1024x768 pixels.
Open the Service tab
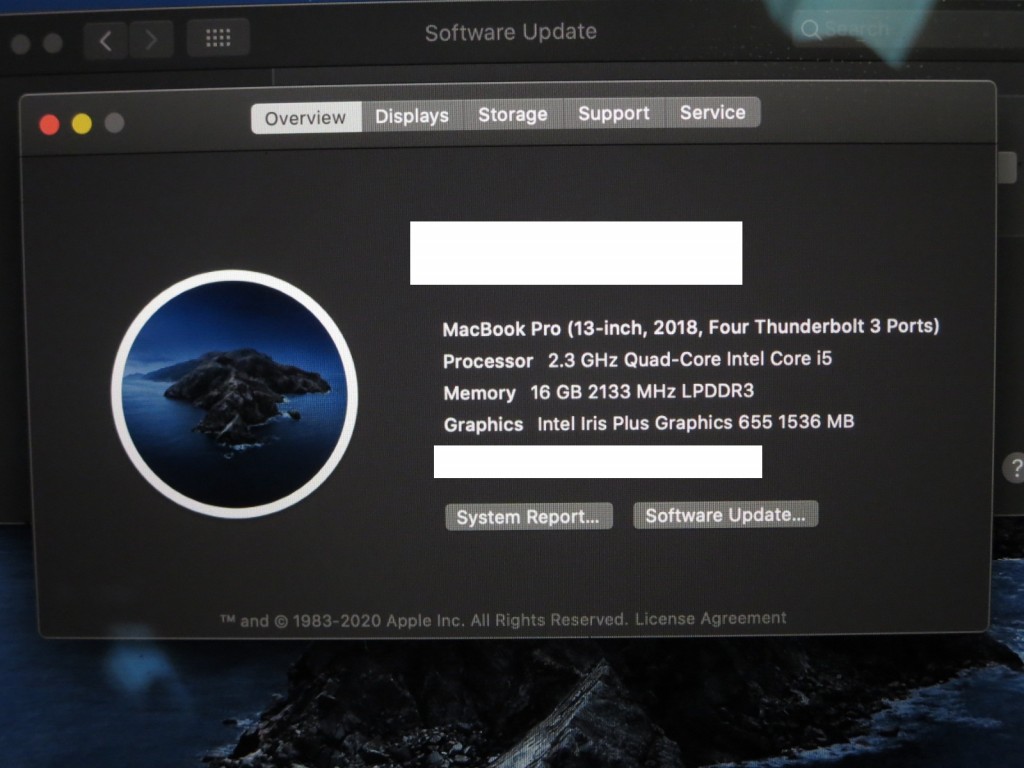[x=712, y=112]
